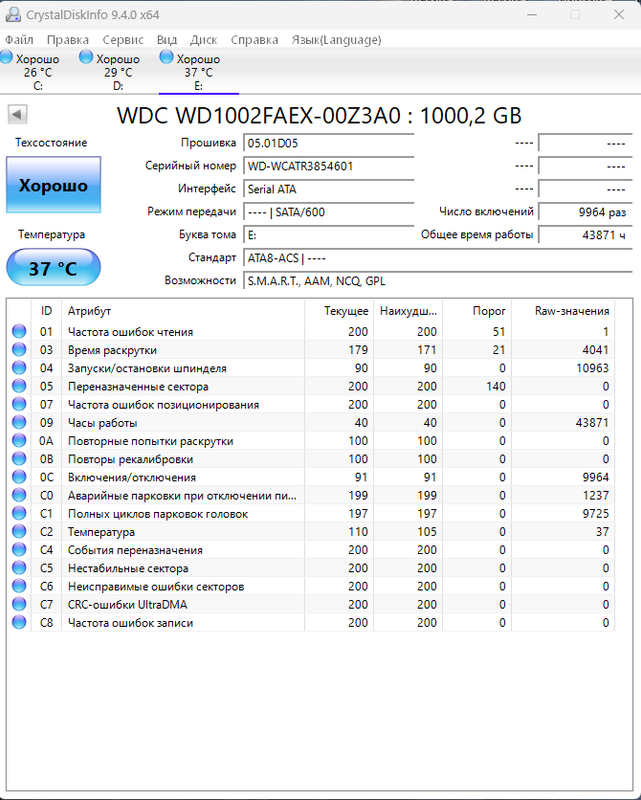Click the Raw-значения column header
The image size is (641, 800).
click(x=563, y=311)
